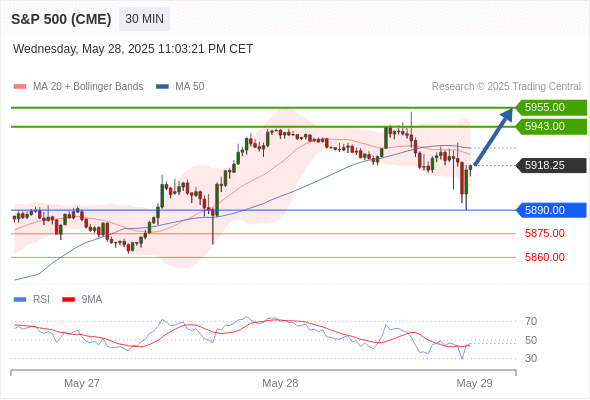The height and width of the screenshot is (400, 590).
Task: Click the blue upward forecast arrow
Action: point(493,137)
